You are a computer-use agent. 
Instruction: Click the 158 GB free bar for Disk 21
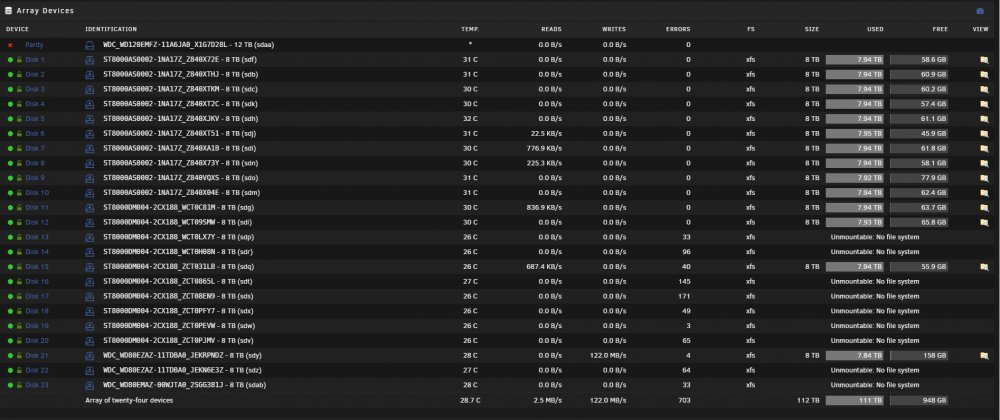(919, 356)
